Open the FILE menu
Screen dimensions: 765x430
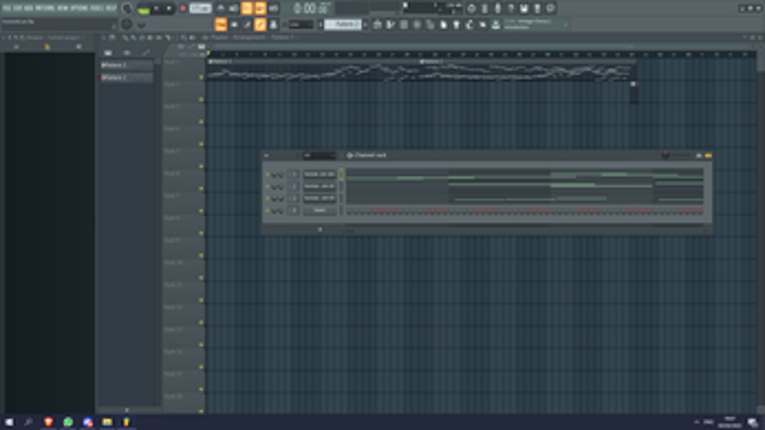pos(6,8)
